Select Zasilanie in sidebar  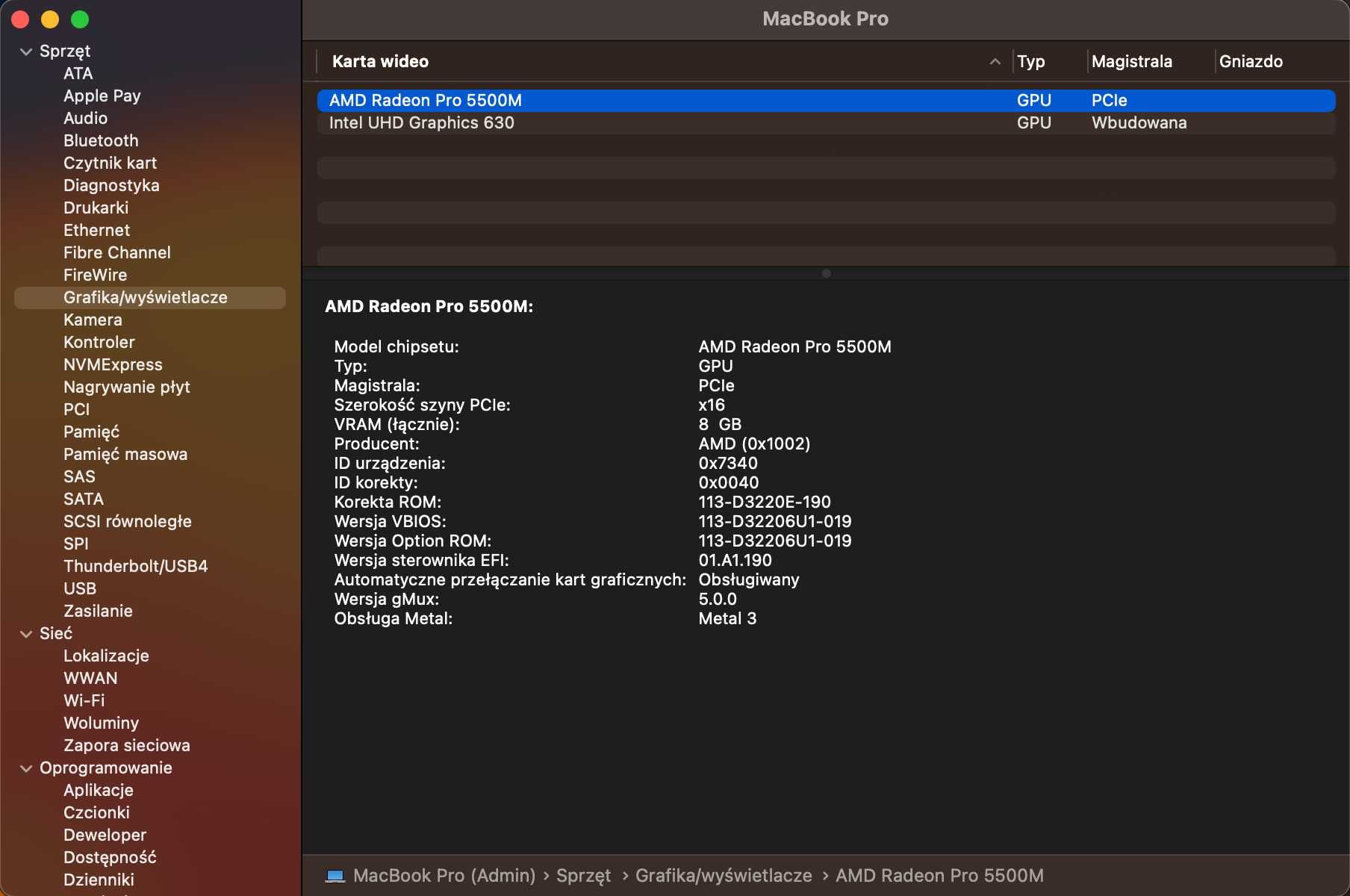pos(98,611)
